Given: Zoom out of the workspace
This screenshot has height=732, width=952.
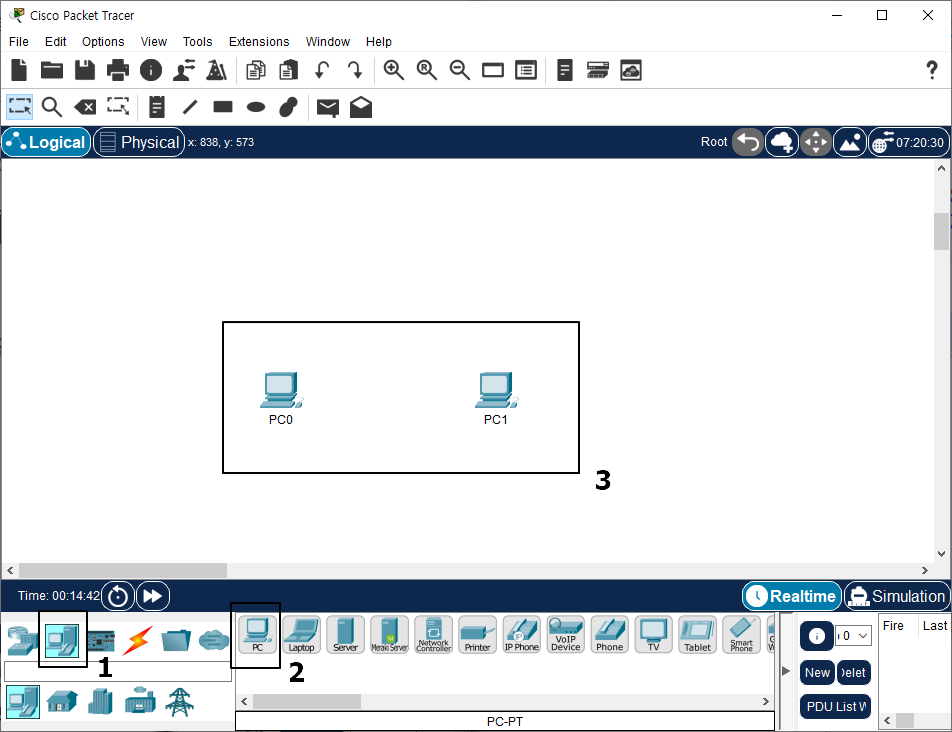Looking at the screenshot, I should tap(460, 70).
